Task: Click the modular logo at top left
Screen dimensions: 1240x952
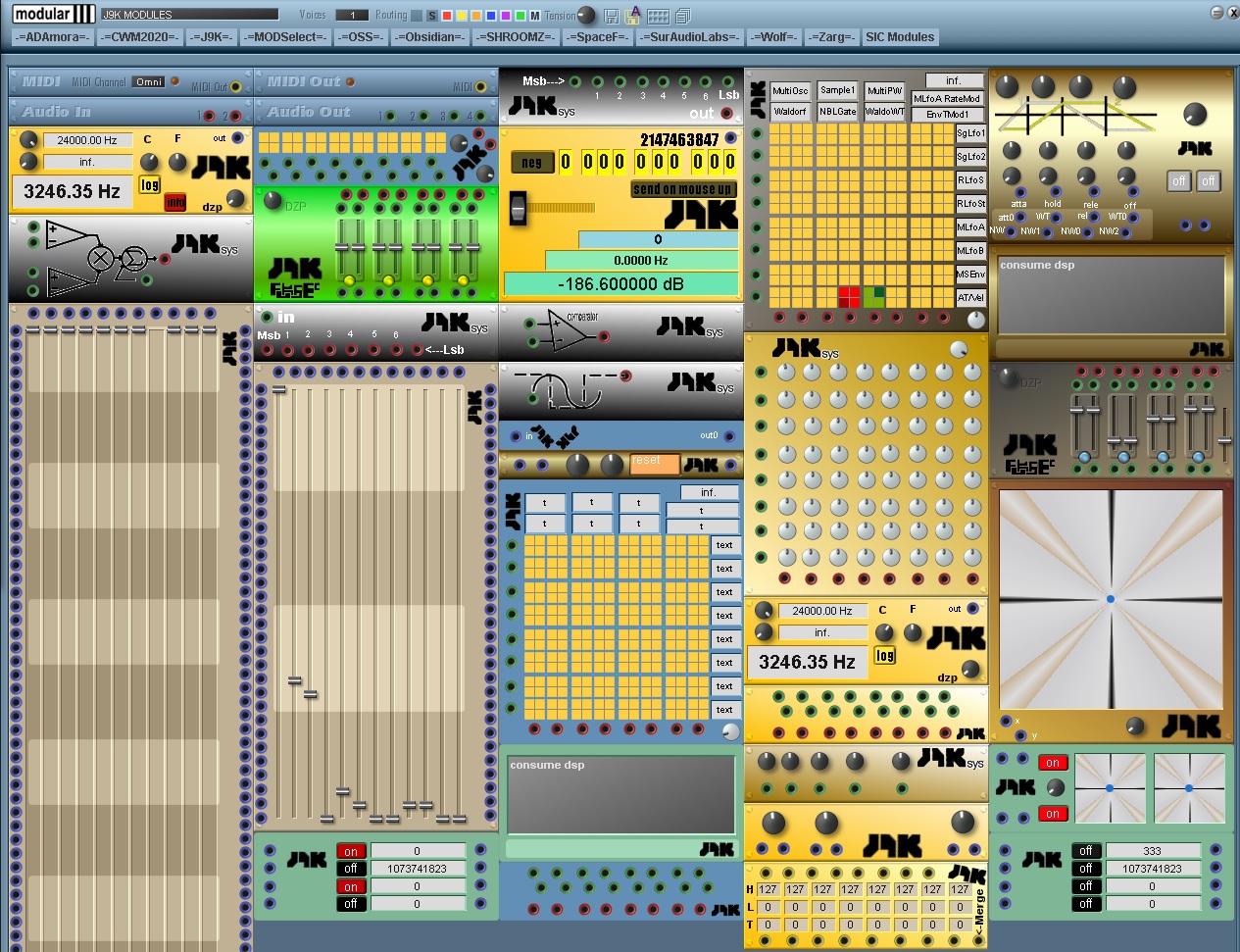Action: (x=54, y=14)
